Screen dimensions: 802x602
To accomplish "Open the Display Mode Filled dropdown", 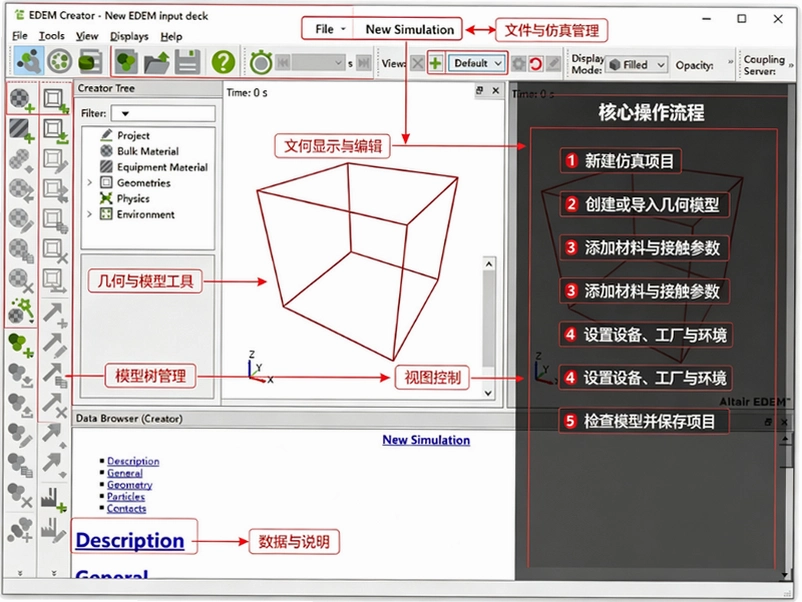I will click(637, 64).
